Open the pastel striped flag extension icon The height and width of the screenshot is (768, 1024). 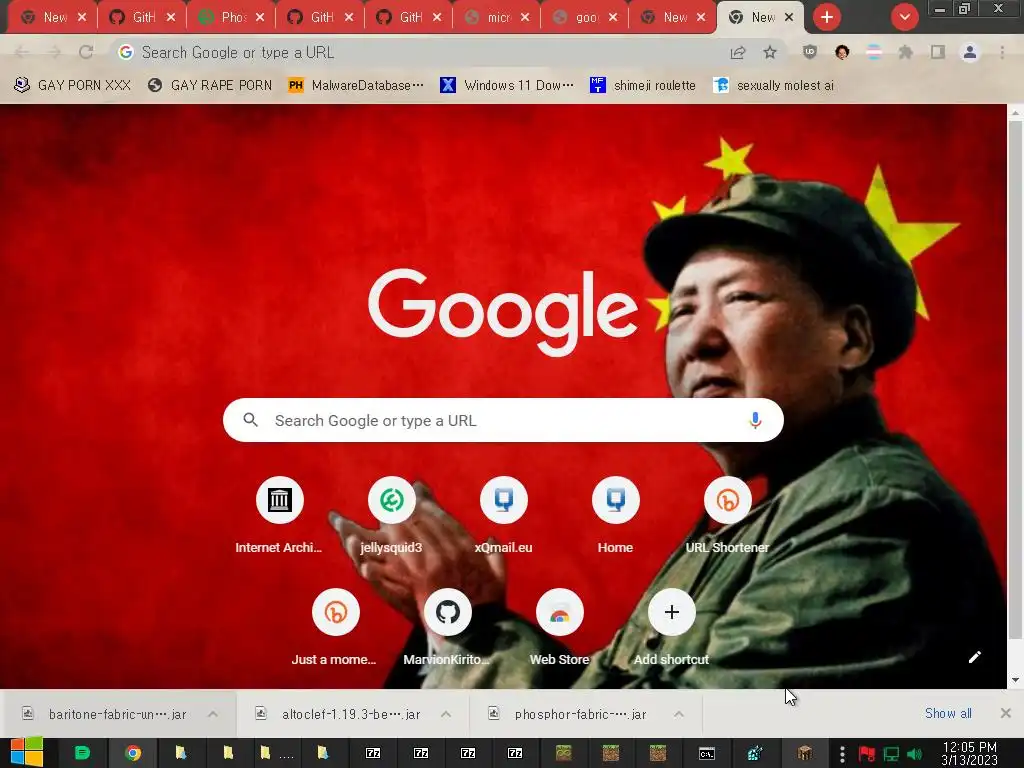tap(874, 52)
